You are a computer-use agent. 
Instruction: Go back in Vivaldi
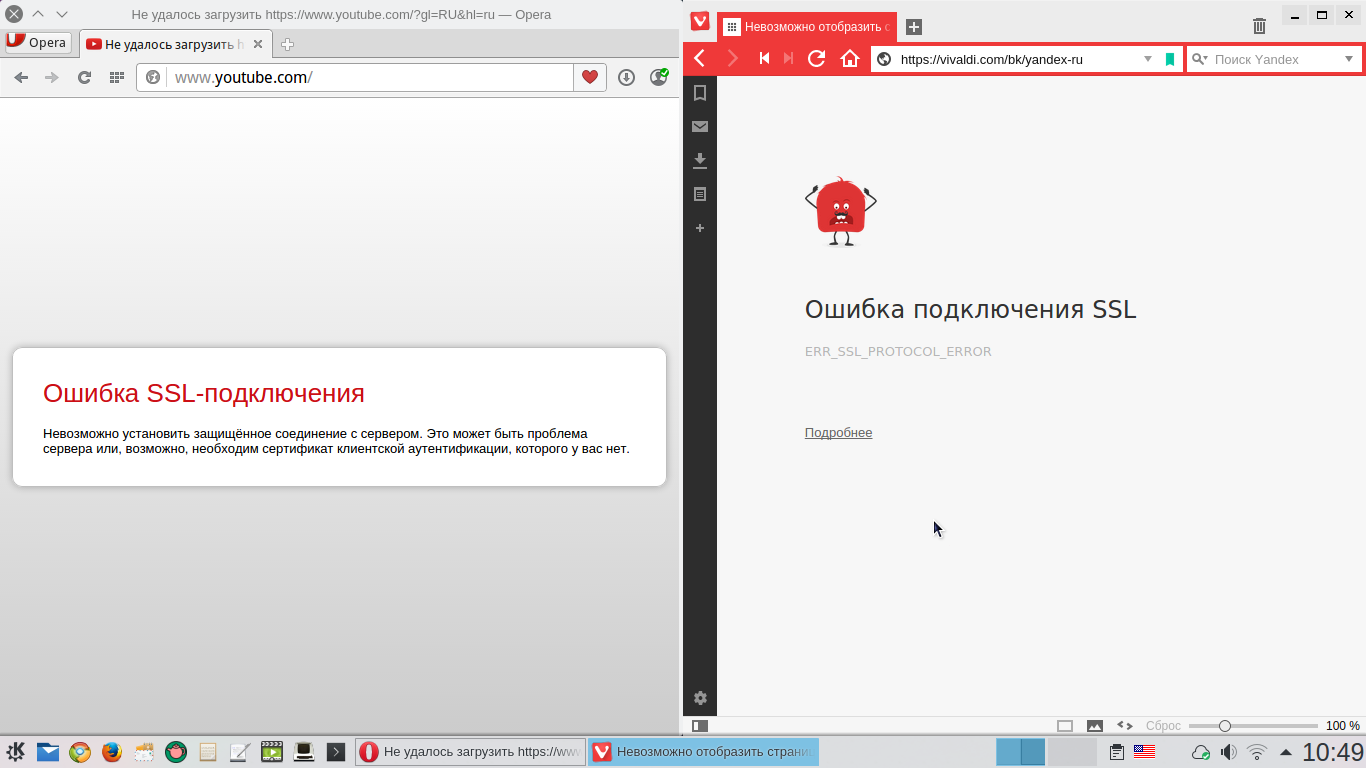700,59
